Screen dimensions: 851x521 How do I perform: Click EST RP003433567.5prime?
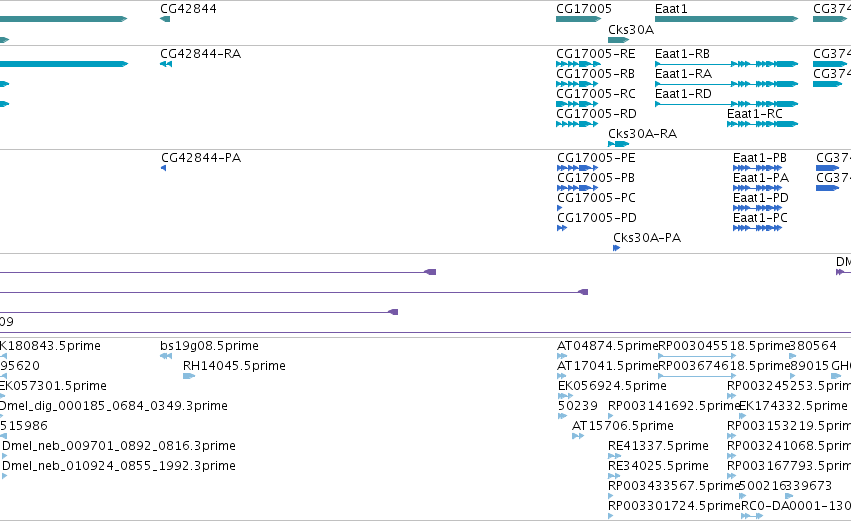(x=675, y=486)
